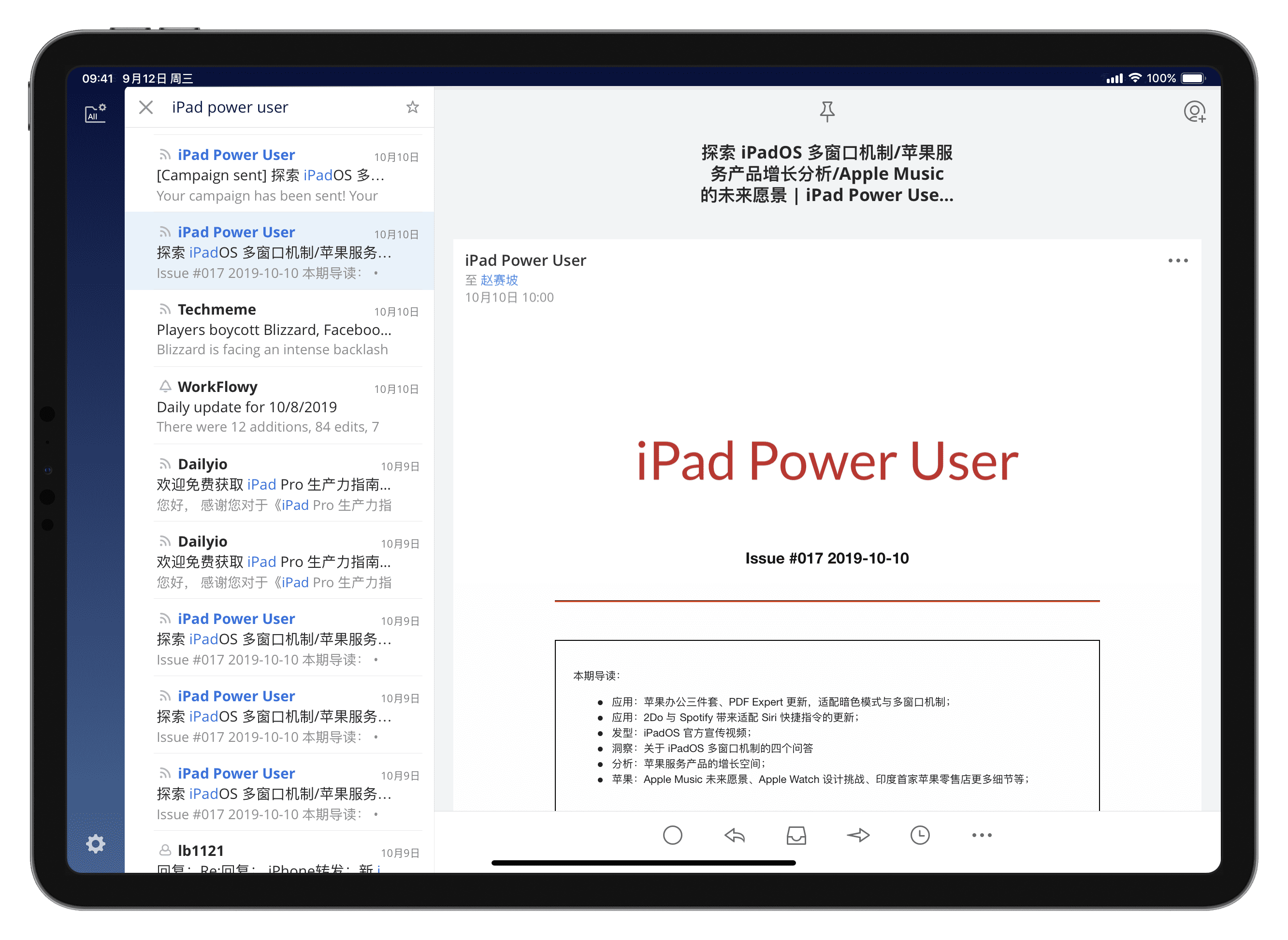Open the All accounts inbox icon

pyautogui.click(x=95, y=112)
